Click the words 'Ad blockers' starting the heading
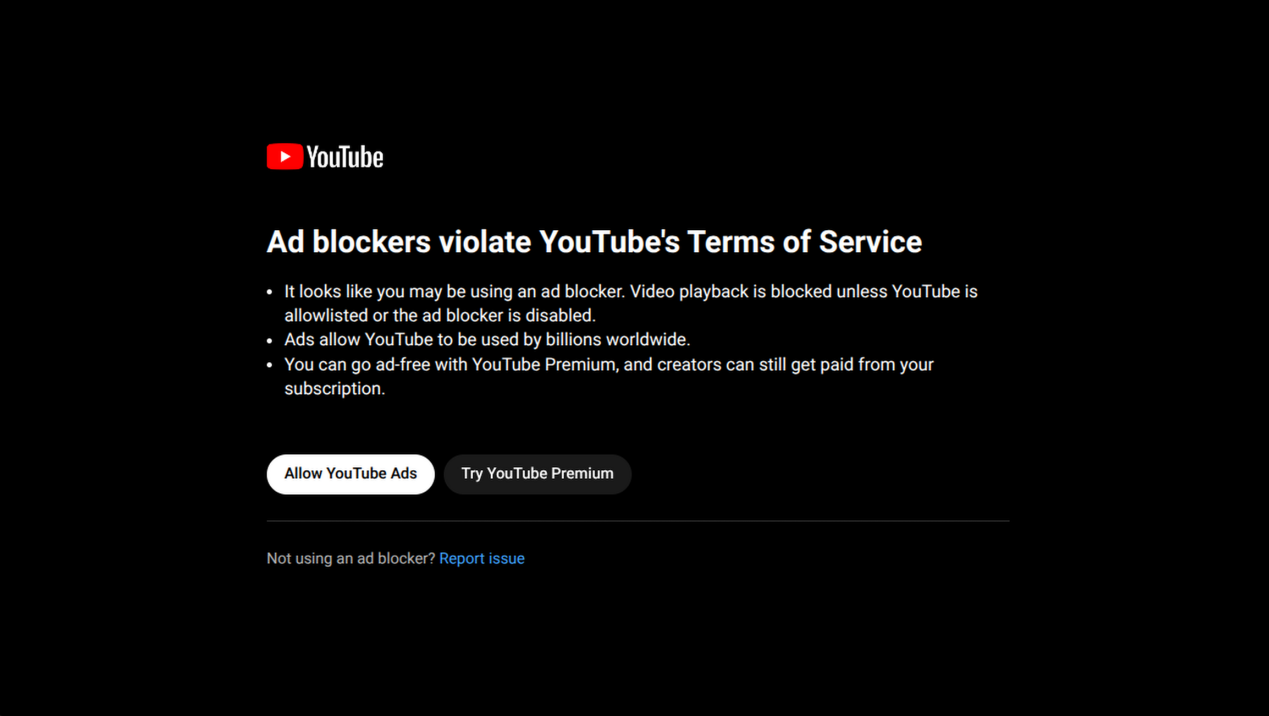The image size is (1269, 716). (x=349, y=242)
